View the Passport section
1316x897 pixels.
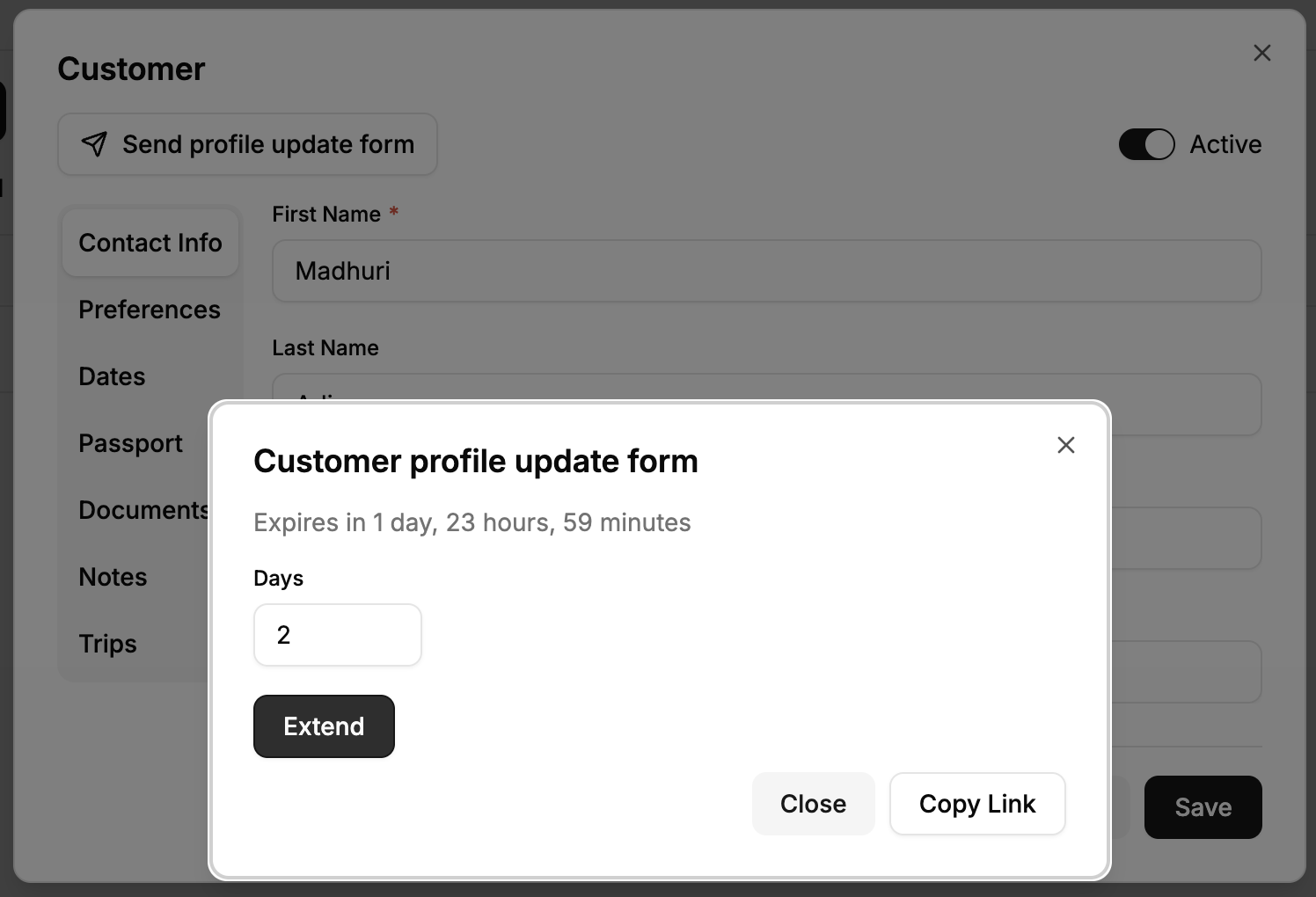tap(130, 443)
